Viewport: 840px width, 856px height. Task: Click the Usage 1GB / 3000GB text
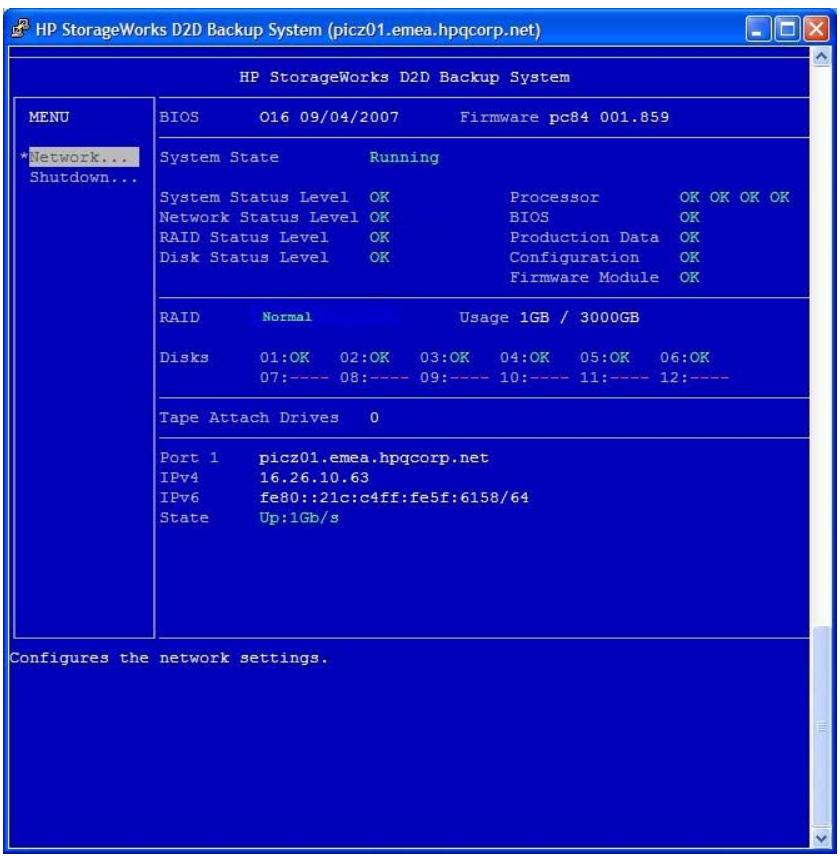pos(549,318)
